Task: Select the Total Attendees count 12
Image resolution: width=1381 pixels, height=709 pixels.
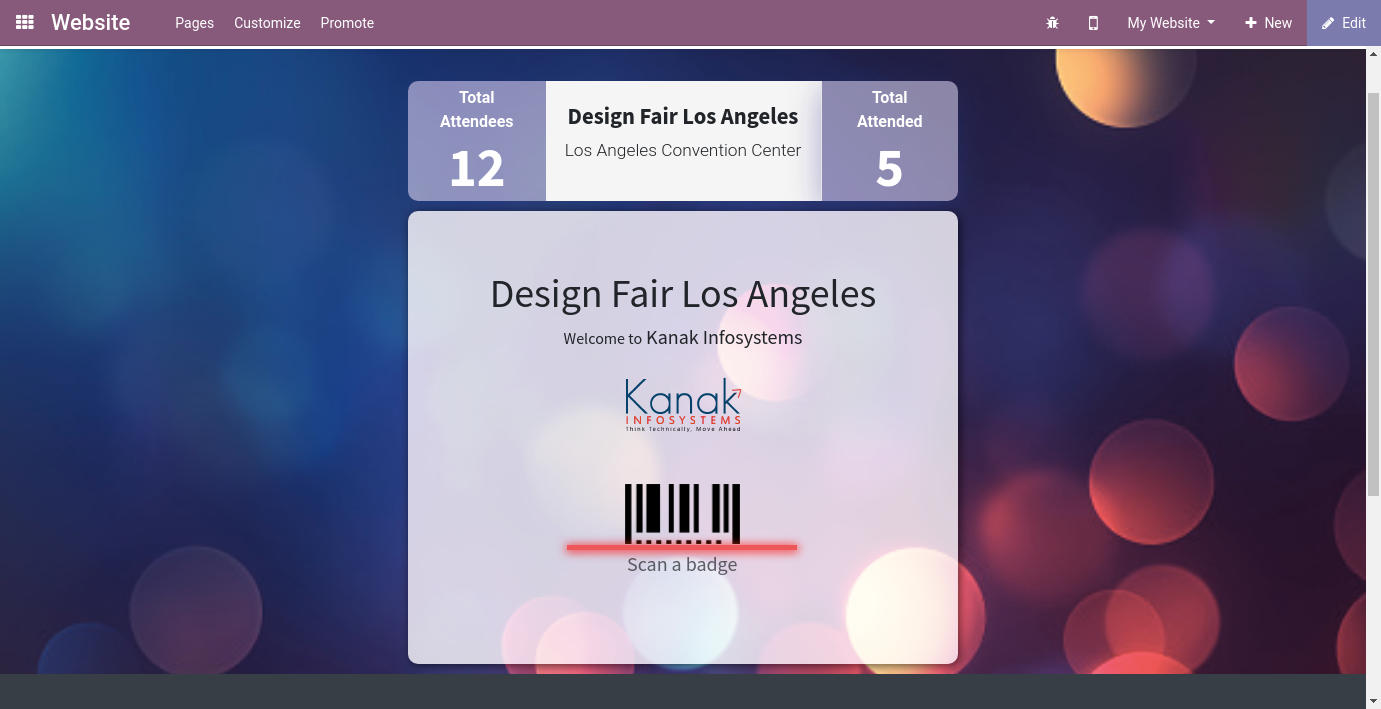Action: tap(477, 168)
